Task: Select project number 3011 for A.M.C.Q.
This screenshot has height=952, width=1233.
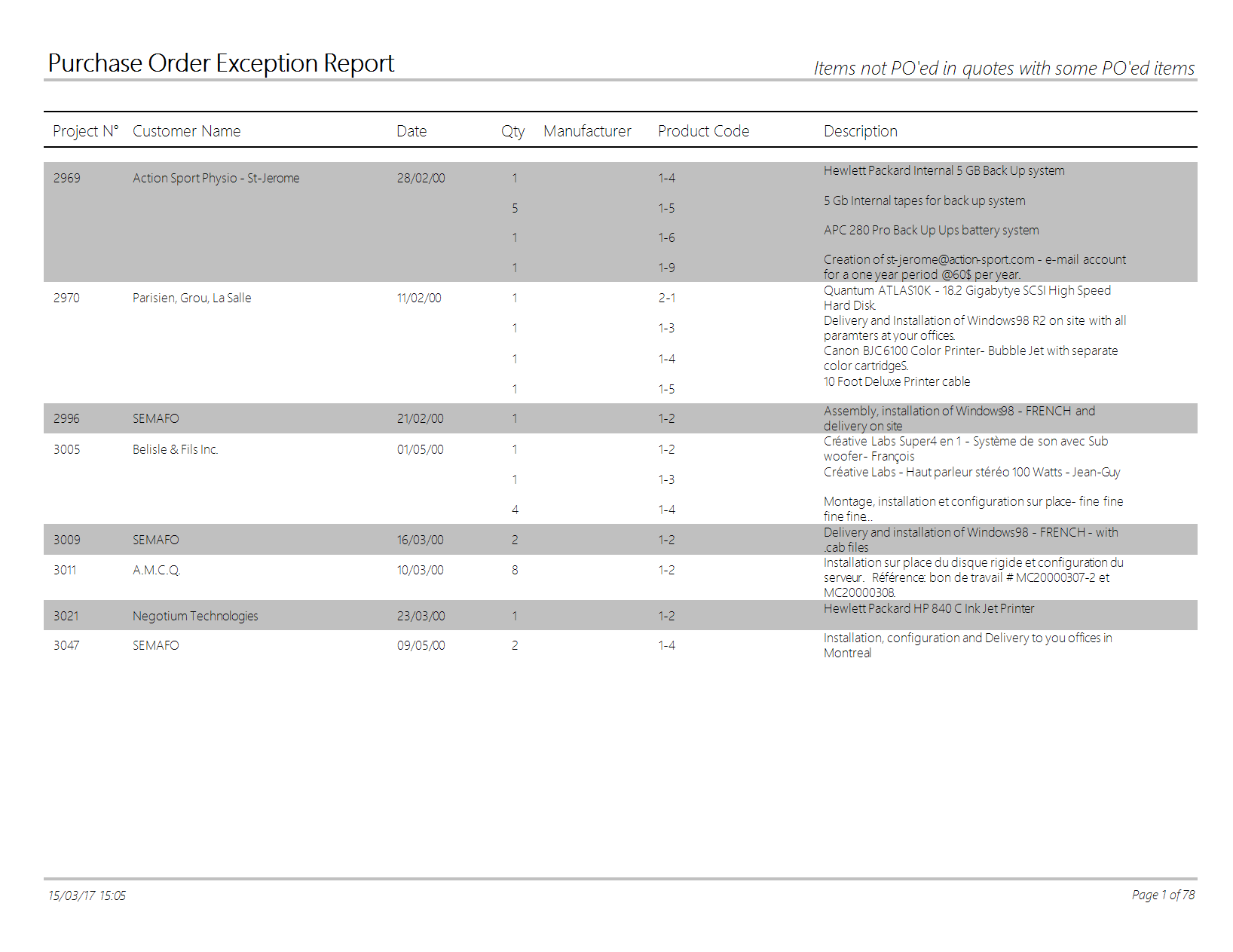Action: click(x=65, y=570)
